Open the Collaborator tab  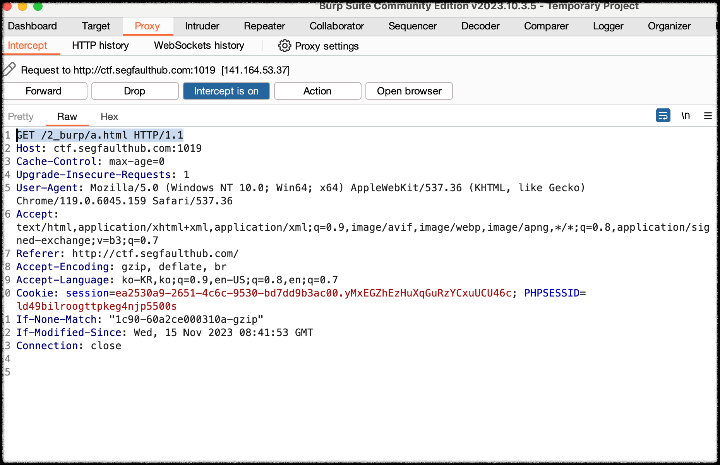click(x=337, y=26)
